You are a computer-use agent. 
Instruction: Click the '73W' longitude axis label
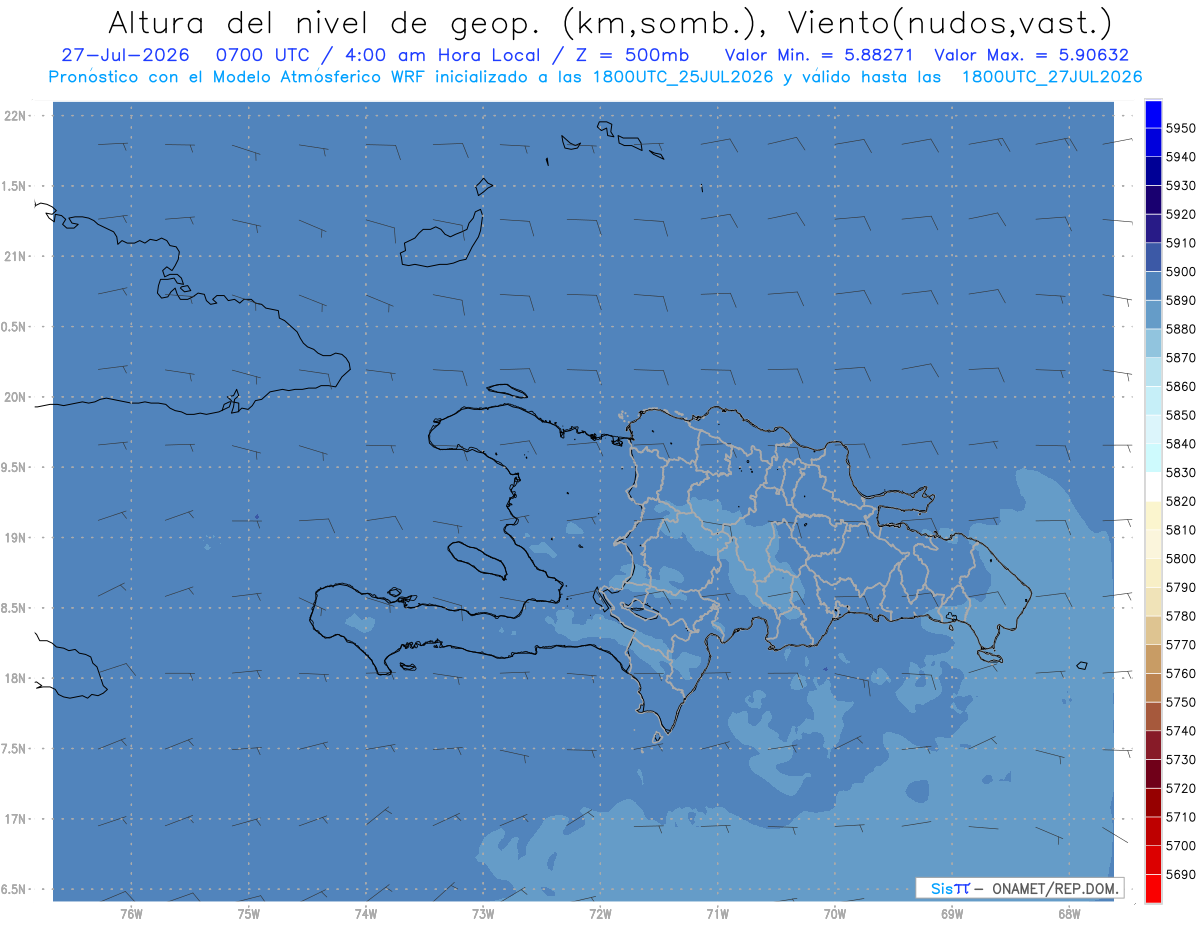(x=483, y=914)
